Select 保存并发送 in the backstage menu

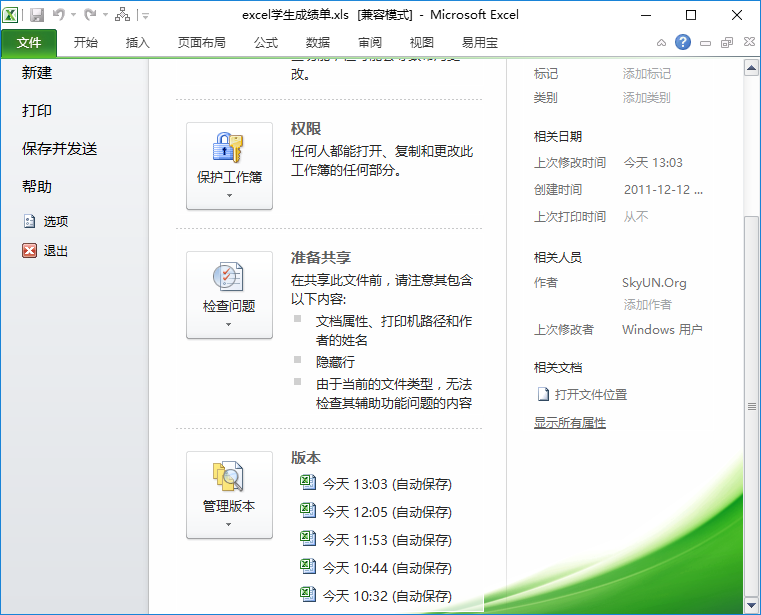click(x=60, y=149)
